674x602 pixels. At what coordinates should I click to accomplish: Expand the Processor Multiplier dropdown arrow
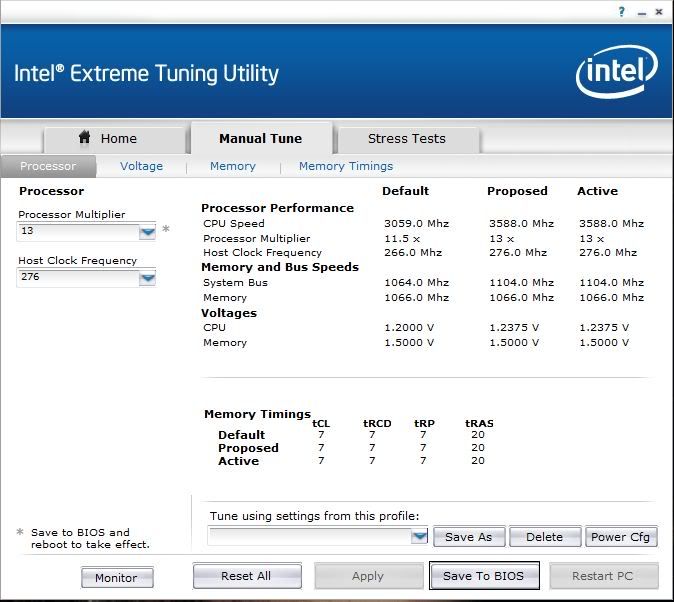tap(147, 232)
